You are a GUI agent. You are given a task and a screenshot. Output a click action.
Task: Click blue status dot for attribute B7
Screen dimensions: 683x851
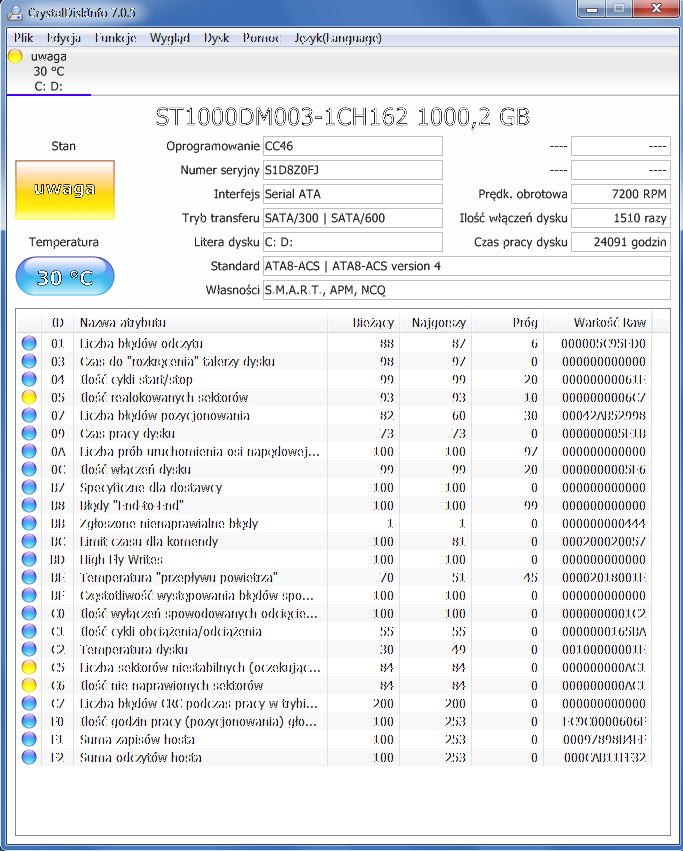(x=29, y=487)
